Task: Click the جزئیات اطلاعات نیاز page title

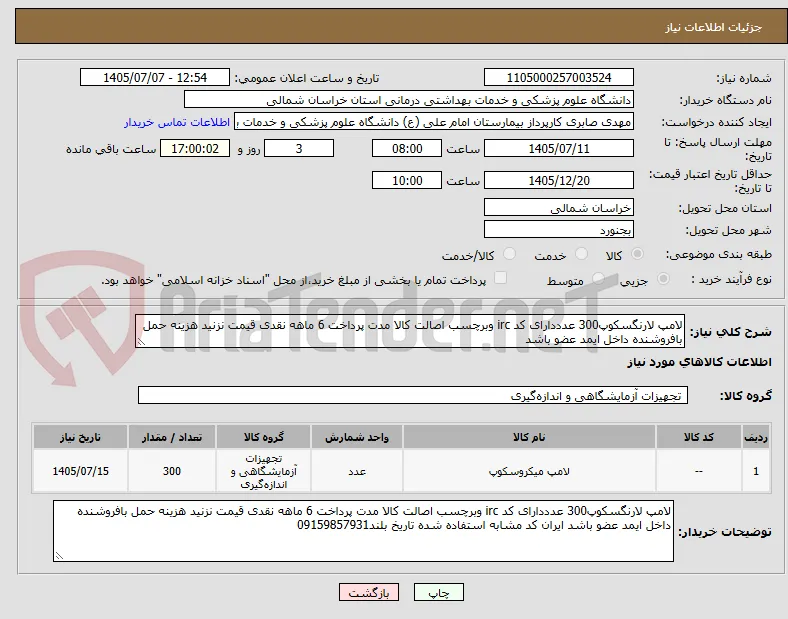Action: click(713, 27)
